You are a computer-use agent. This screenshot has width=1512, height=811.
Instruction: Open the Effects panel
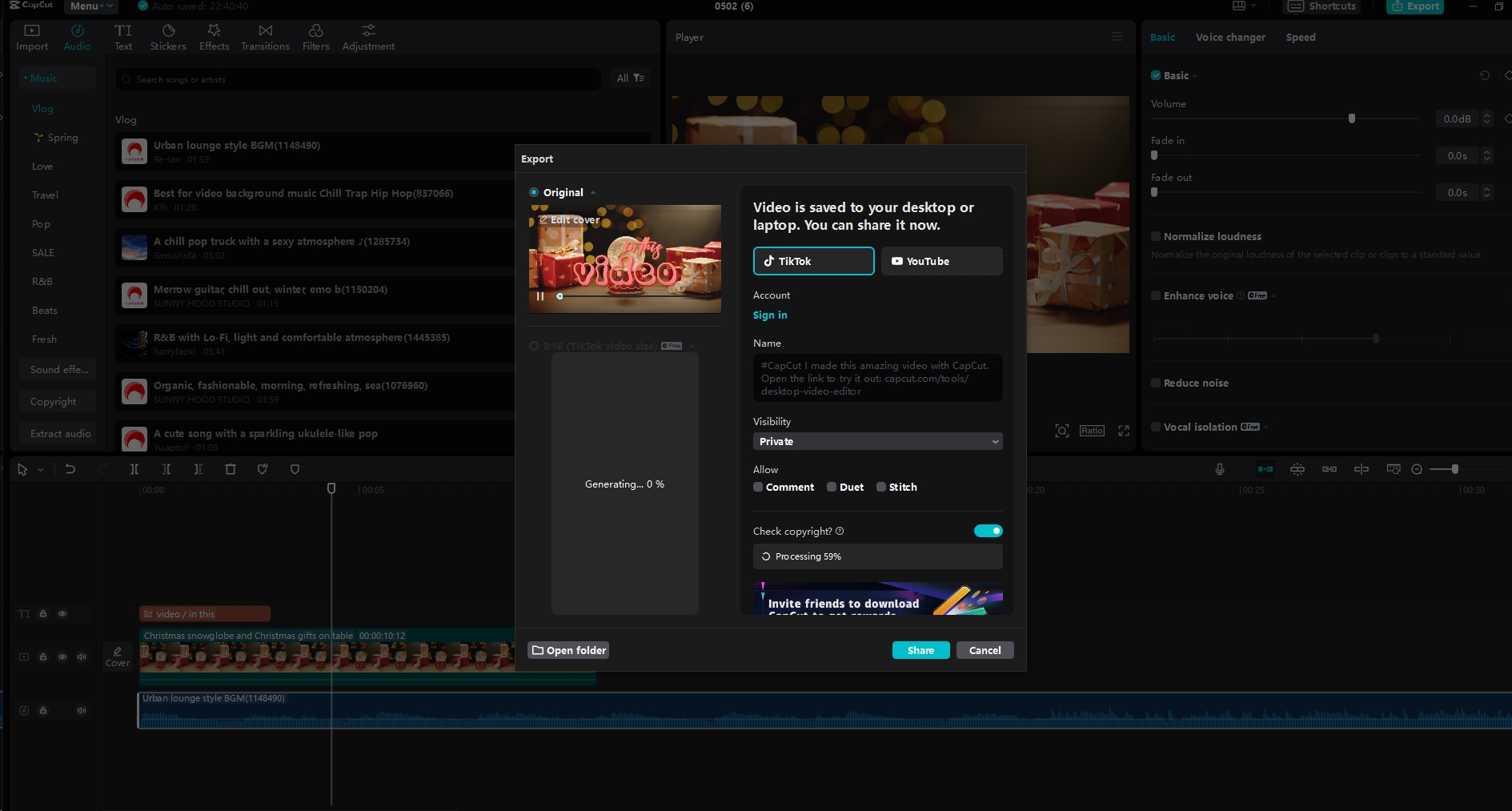(214, 37)
